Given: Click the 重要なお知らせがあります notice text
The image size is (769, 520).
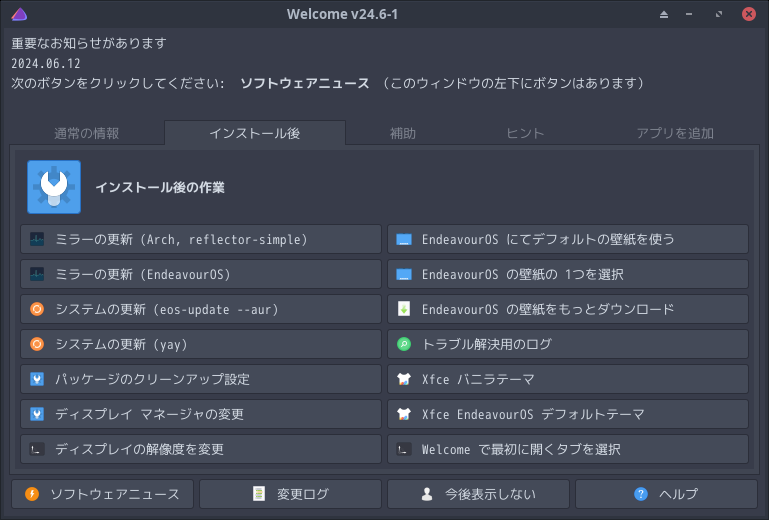Looking at the screenshot, I should click(89, 43).
